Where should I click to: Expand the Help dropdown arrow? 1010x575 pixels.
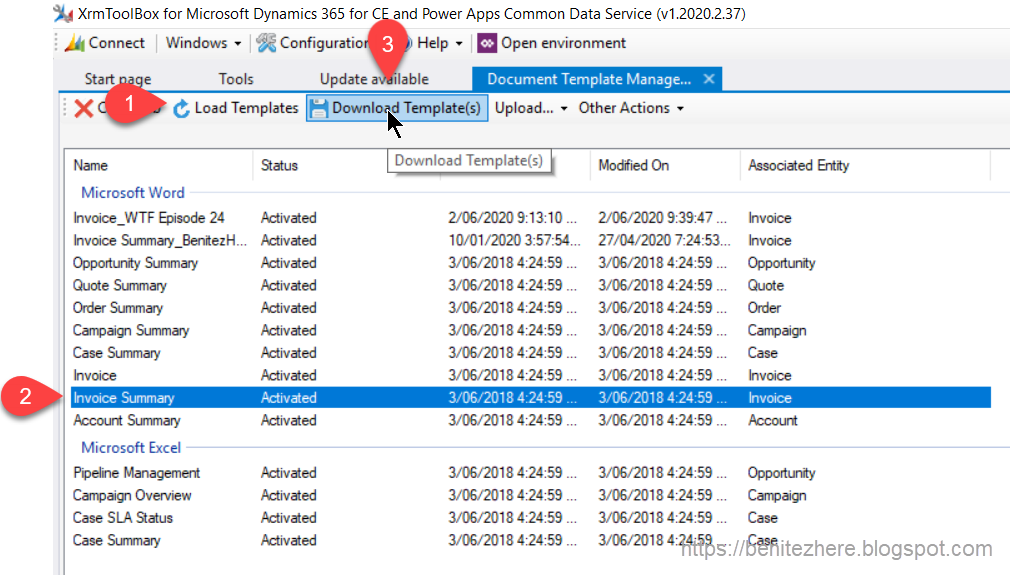point(459,44)
